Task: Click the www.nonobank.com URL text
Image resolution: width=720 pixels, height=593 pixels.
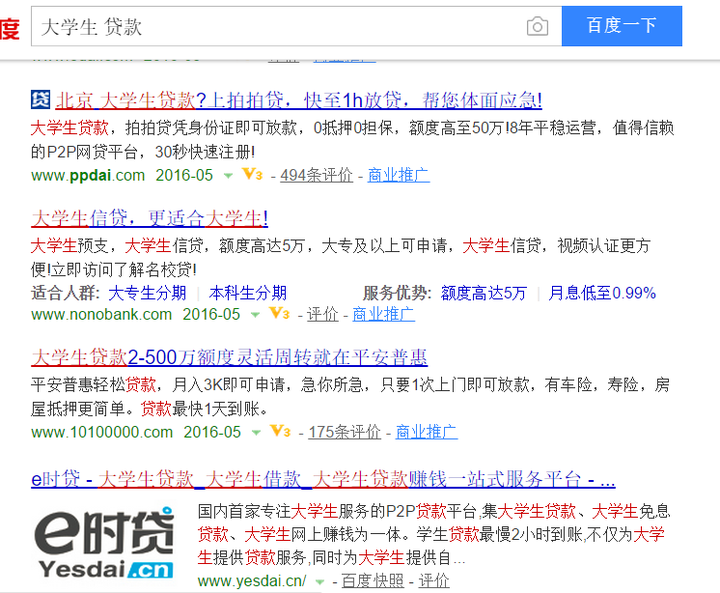Action: [x=101, y=314]
